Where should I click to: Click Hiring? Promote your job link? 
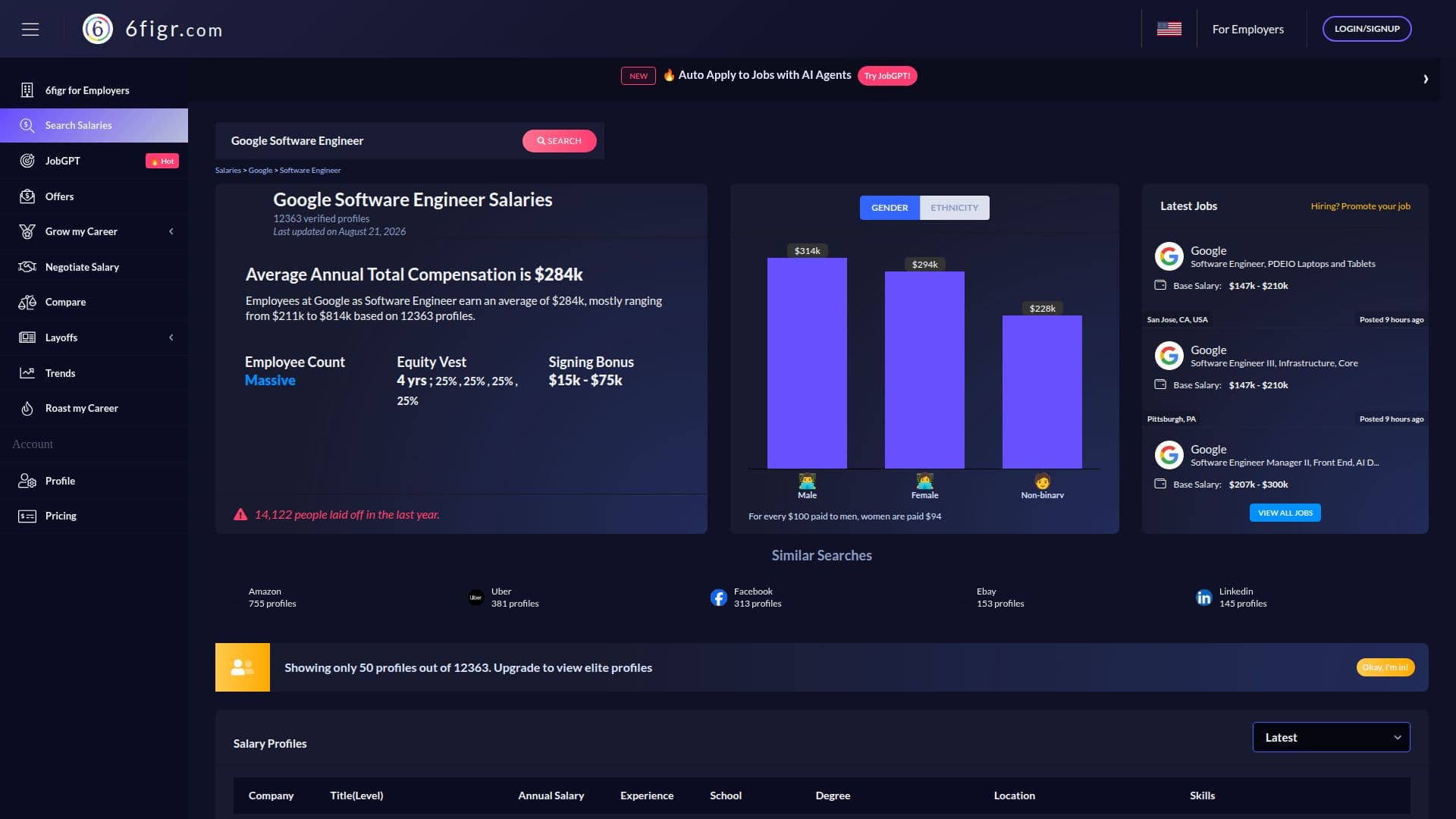[1360, 206]
